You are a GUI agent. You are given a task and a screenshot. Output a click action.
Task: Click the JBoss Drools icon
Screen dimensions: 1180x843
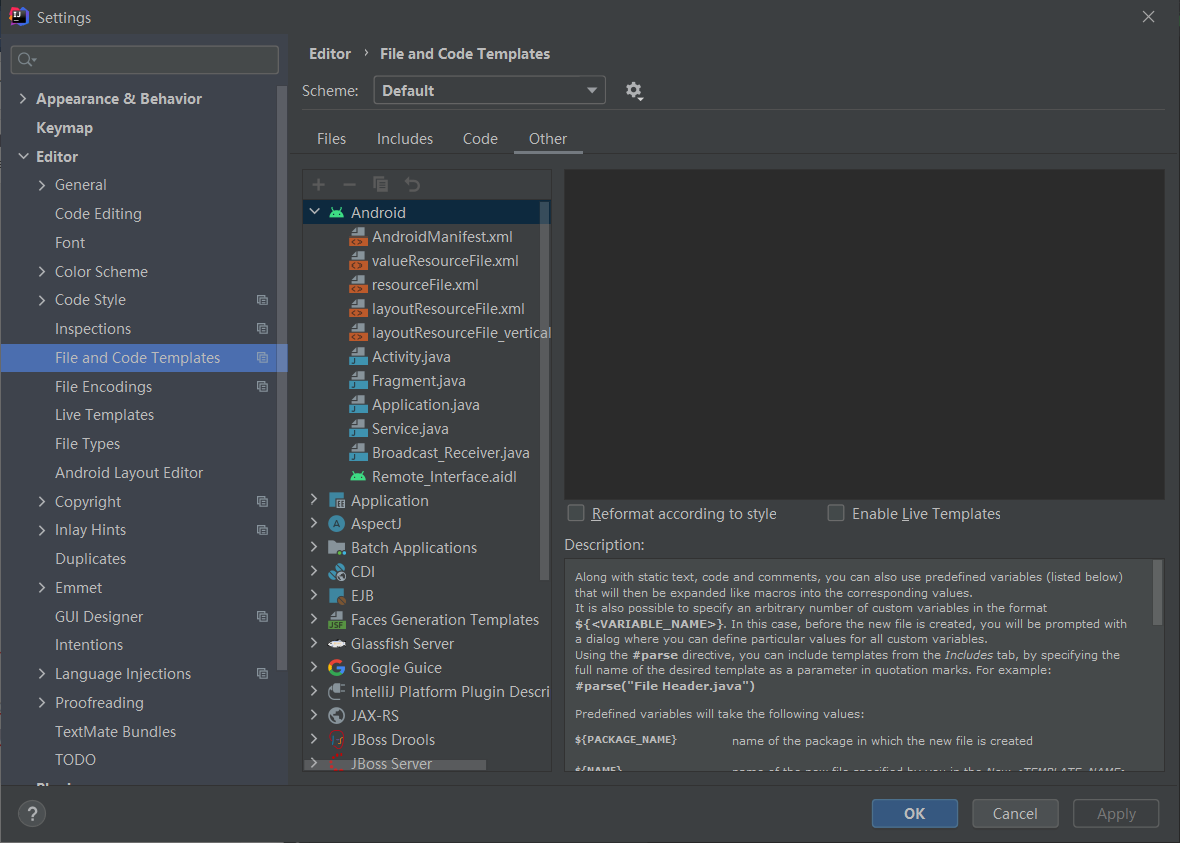[x=336, y=740]
